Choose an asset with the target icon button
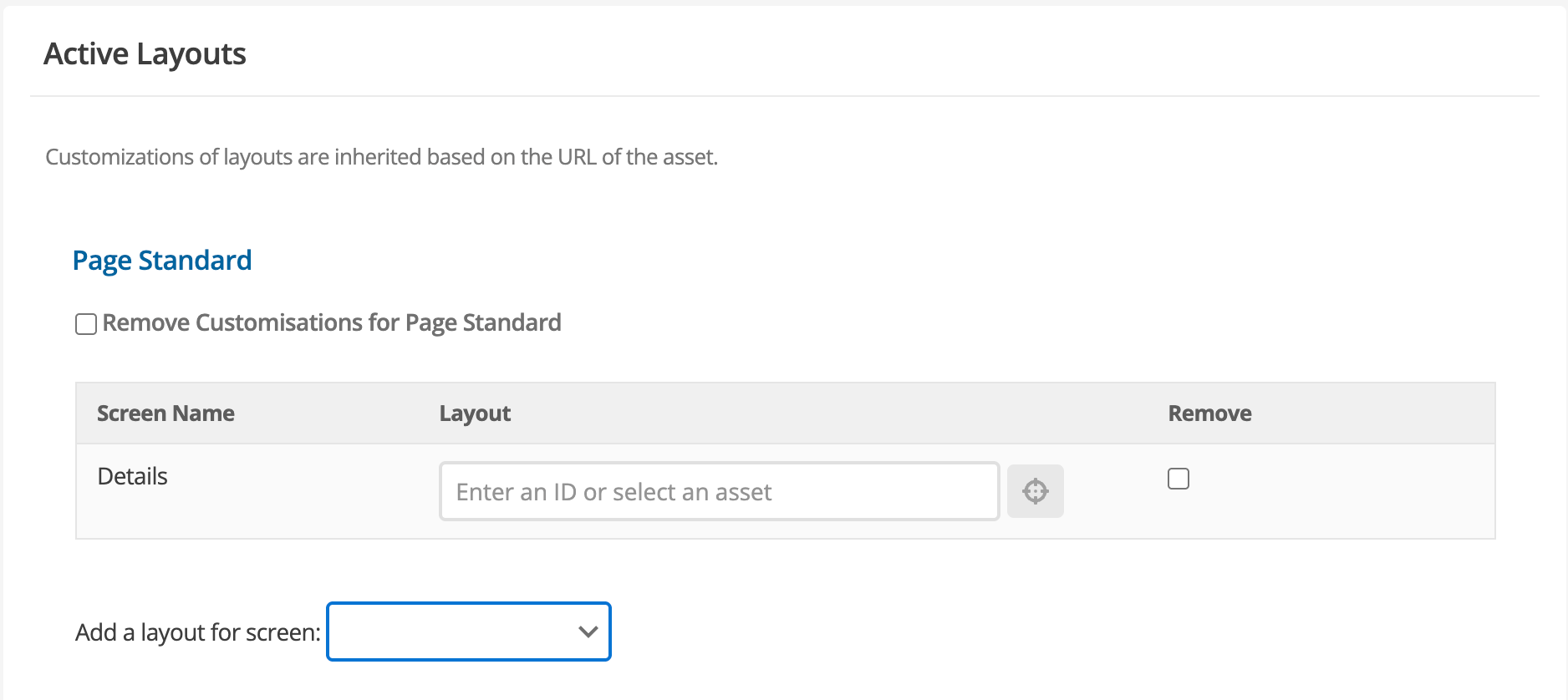 tap(1035, 491)
